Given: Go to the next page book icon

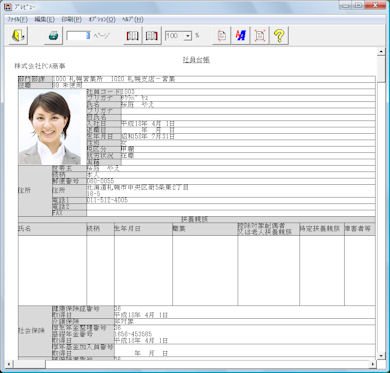Looking at the screenshot, I should 152,35.
